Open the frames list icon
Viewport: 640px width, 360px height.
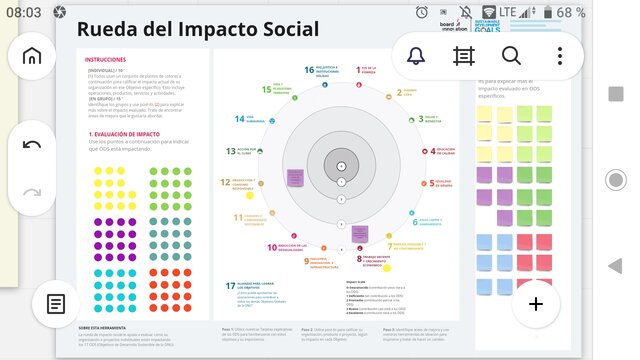click(464, 56)
